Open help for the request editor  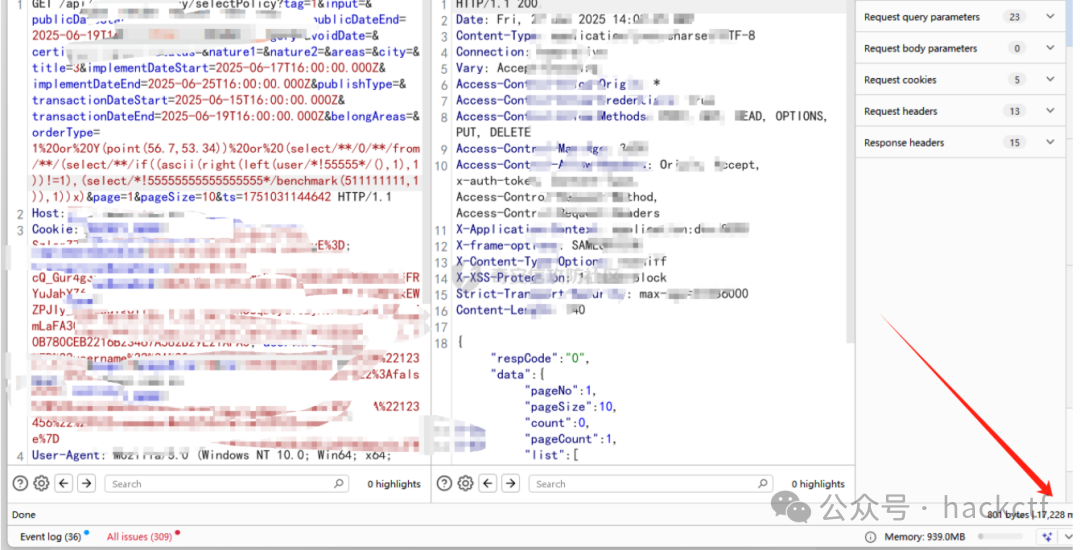(21, 484)
